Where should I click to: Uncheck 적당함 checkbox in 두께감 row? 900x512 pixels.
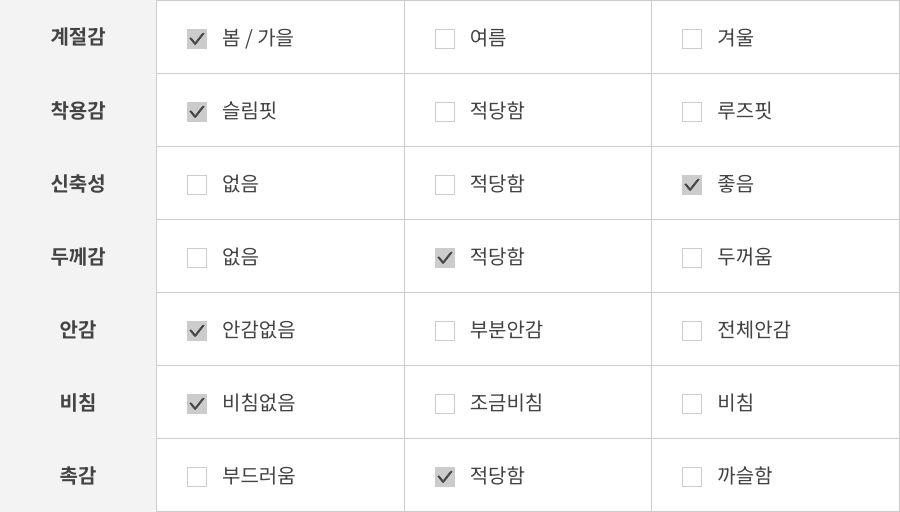pyautogui.click(x=445, y=258)
